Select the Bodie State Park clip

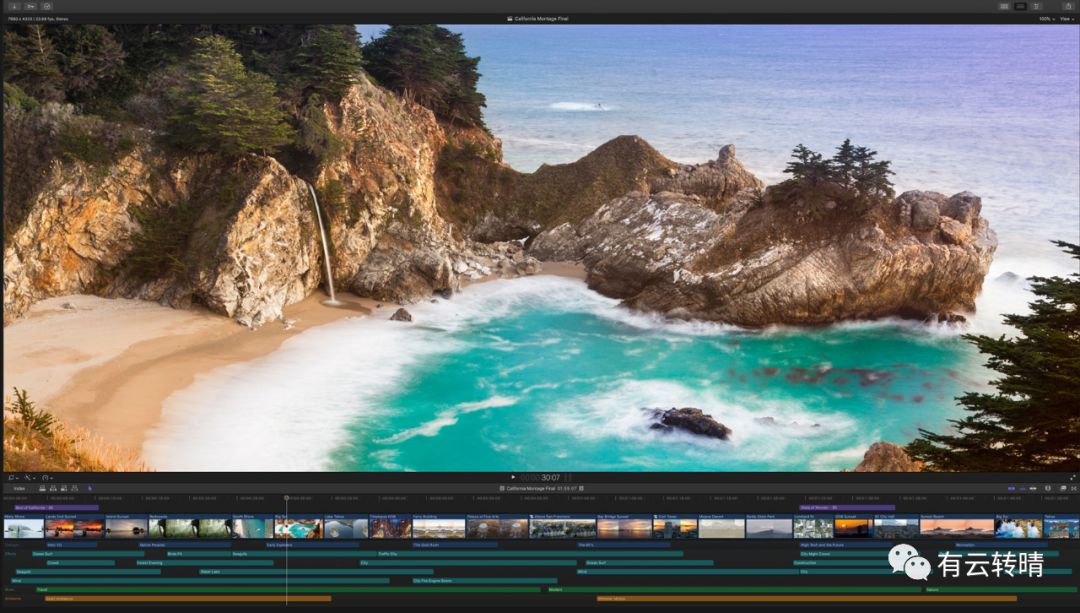769,526
